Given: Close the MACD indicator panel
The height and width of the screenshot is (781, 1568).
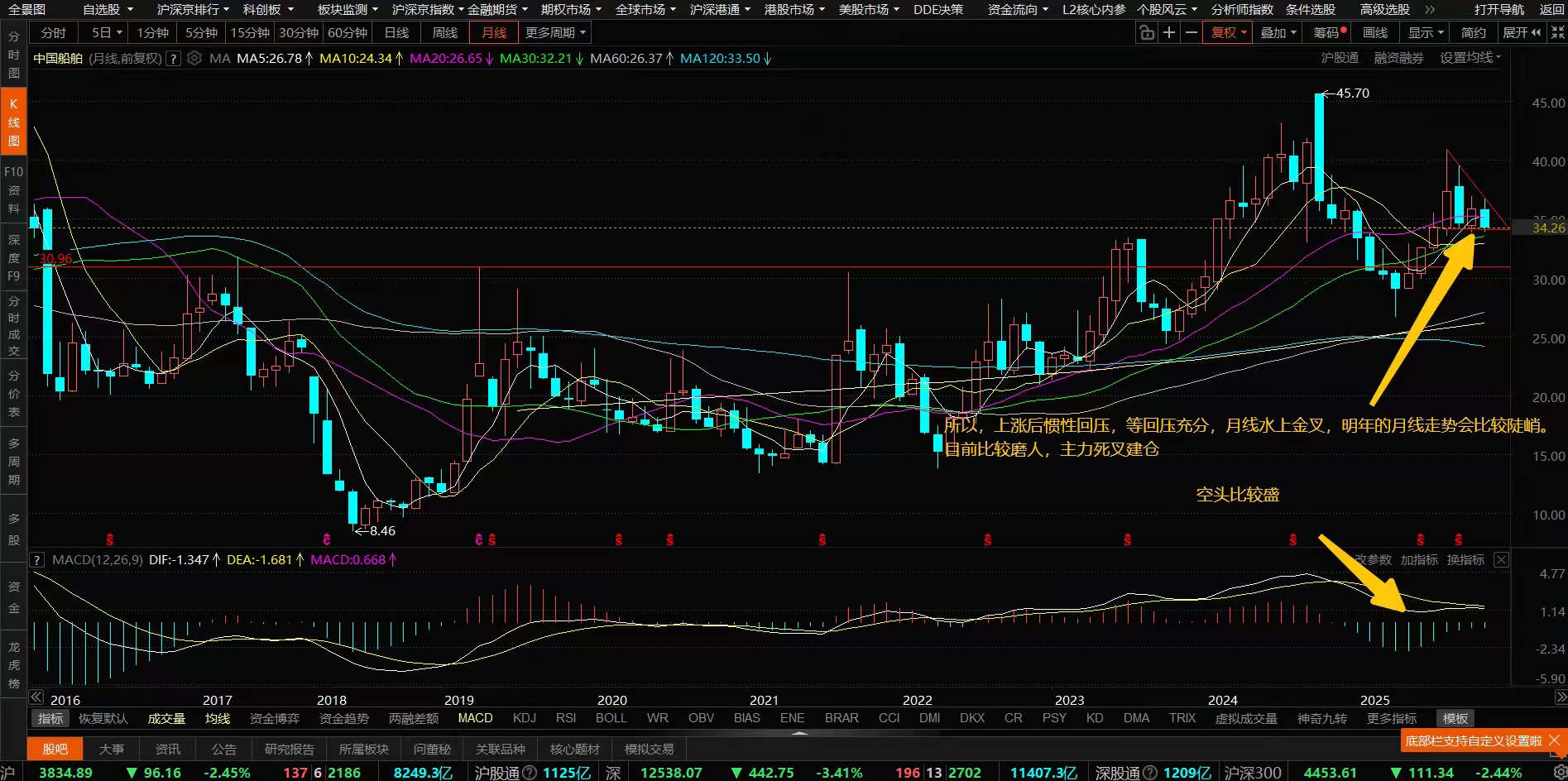Looking at the screenshot, I should point(1501,560).
